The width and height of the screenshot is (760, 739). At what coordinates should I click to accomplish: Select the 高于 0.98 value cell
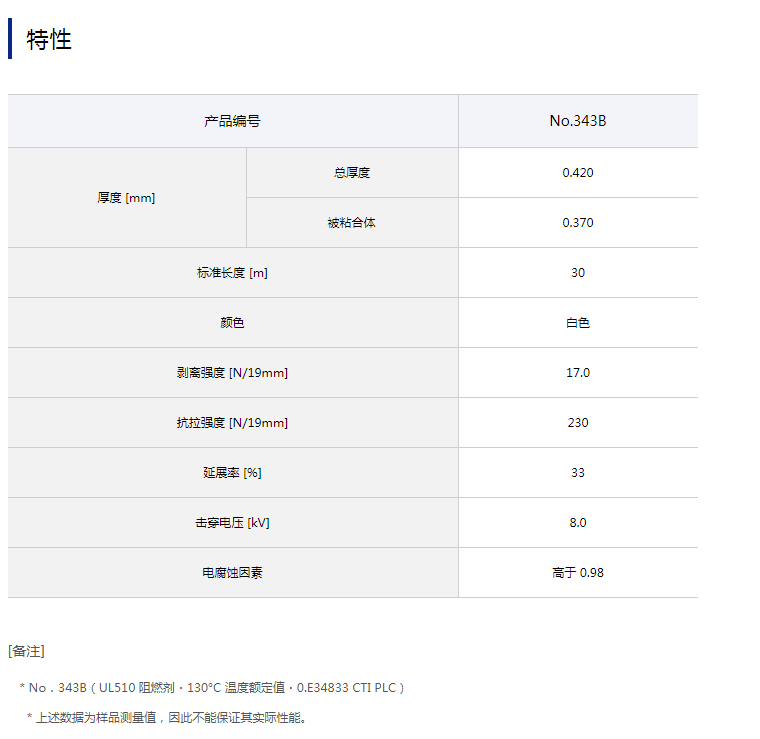pos(577,573)
